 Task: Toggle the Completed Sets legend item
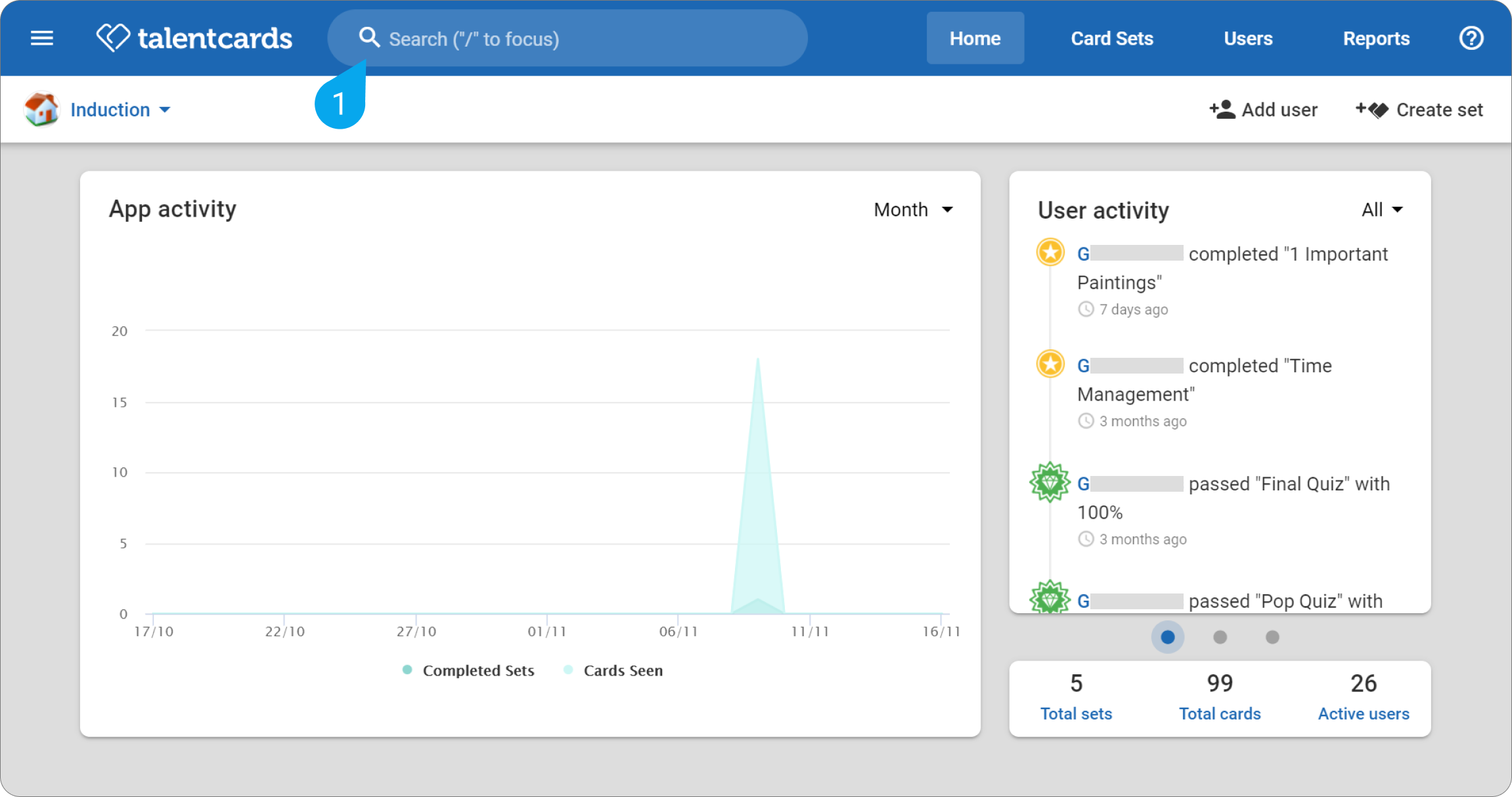[x=468, y=670]
